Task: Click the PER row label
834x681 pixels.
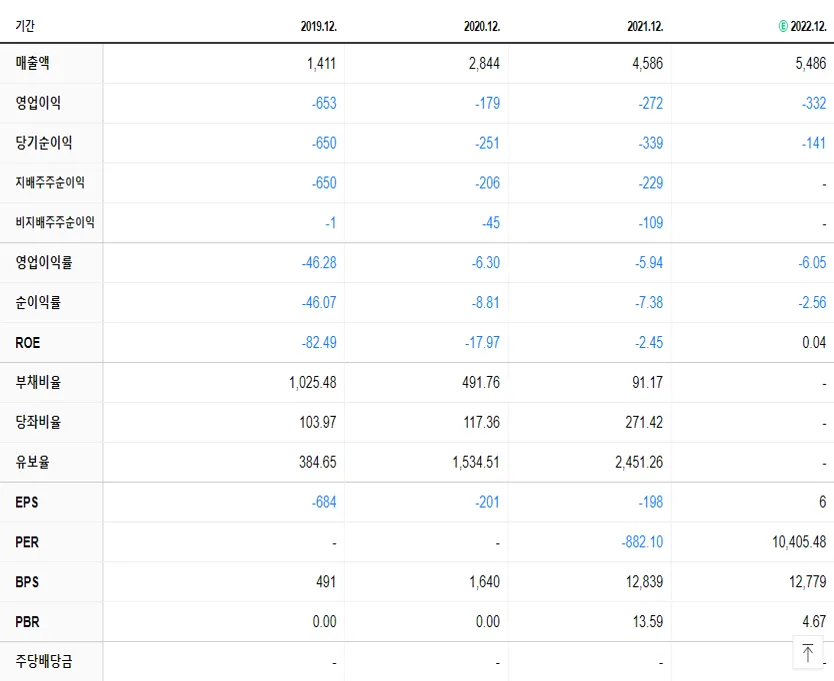Action: pos(27,542)
